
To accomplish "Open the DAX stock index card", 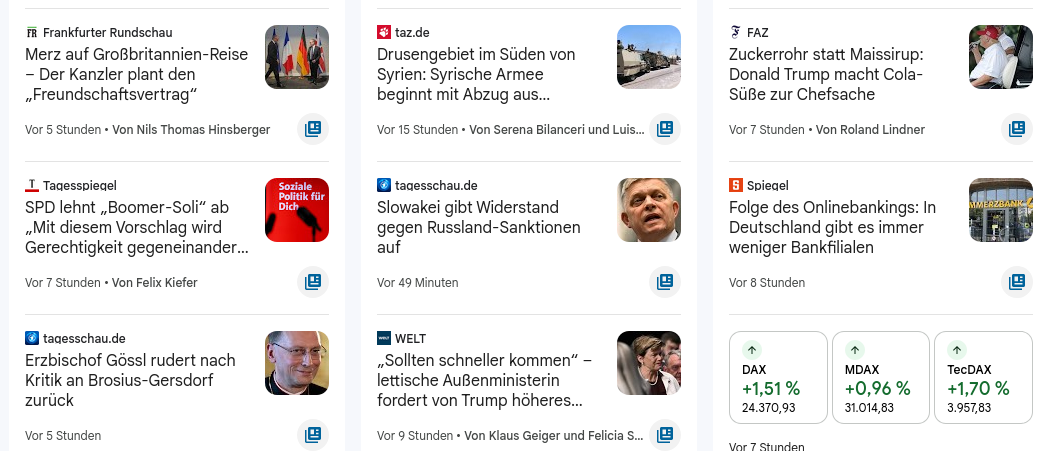I will click(x=779, y=378).
